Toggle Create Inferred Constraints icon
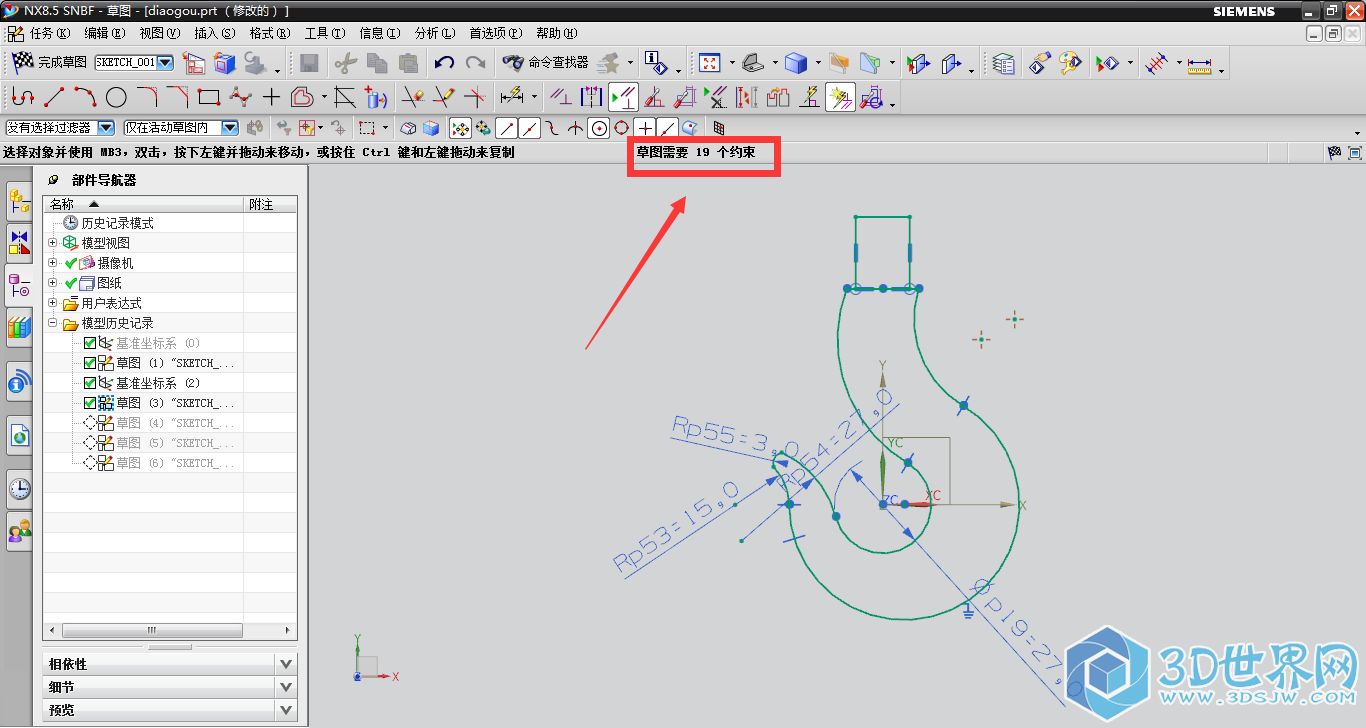Image resolution: width=1366 pixels, height=728 pixels. (x=840, y=97)
